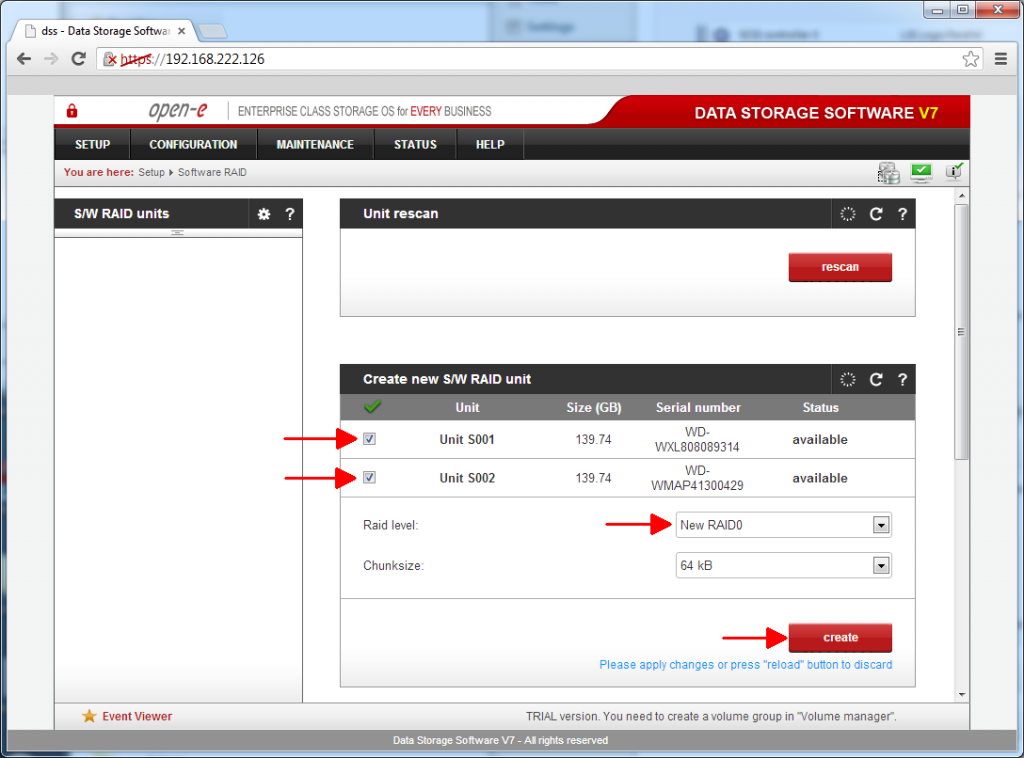
Task: Expand the browser menu at top right
Action: coord(1000,59)
